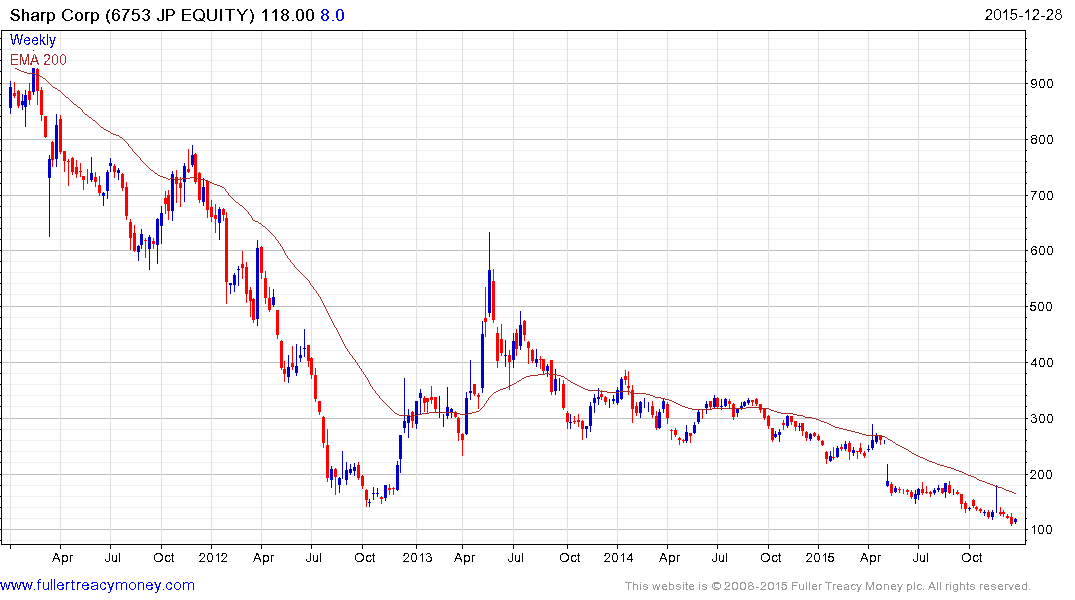Click the 600 price axis label

pyautogui.click(x=1041, y=250)
